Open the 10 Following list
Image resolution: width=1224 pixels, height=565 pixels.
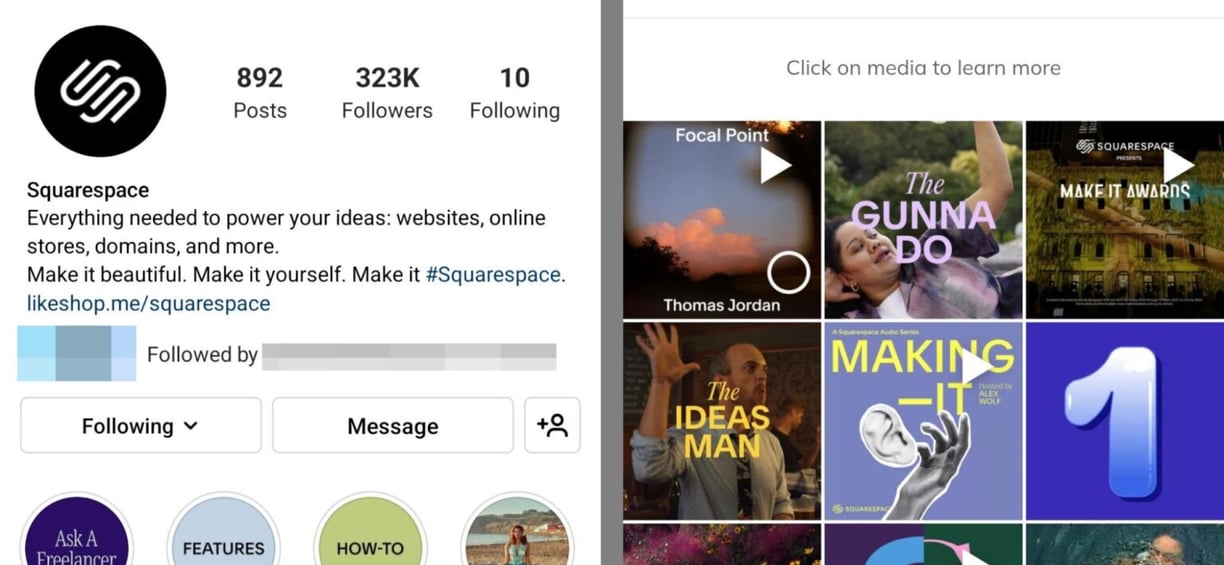click(x=515, y=93)
